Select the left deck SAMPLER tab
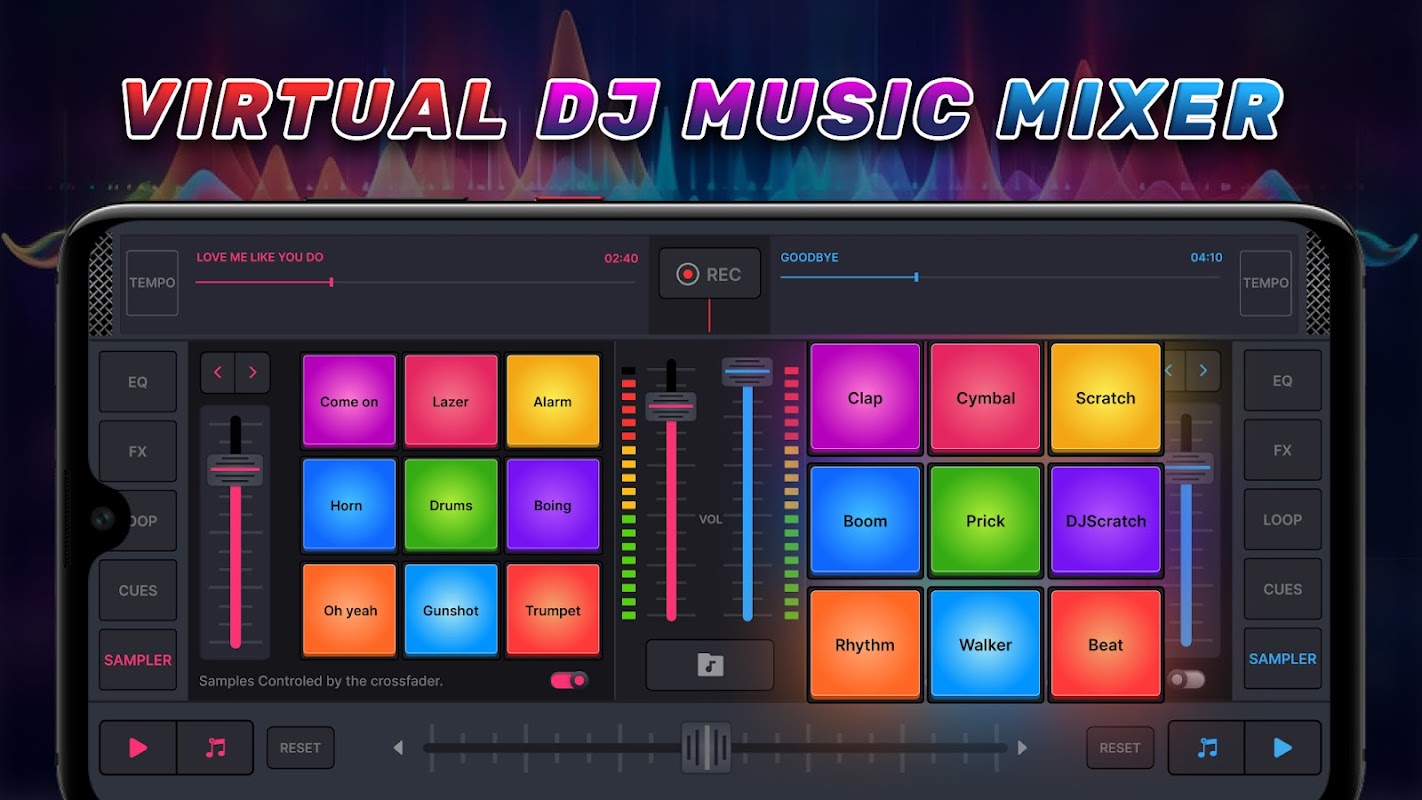This screenshot has width=1422, height=800. (138, 660)
